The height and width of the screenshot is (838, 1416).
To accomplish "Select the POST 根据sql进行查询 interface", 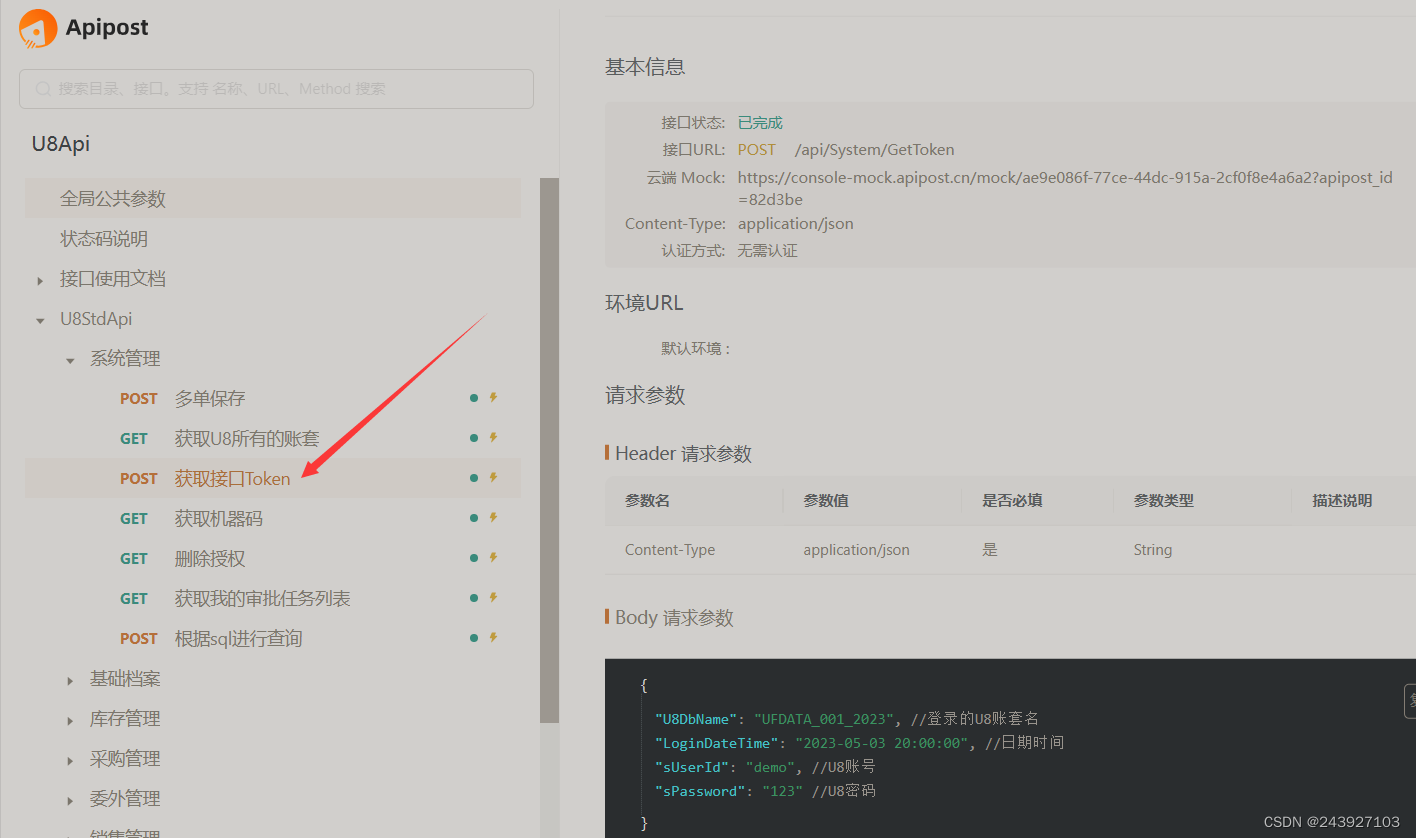I will [273, 638].
